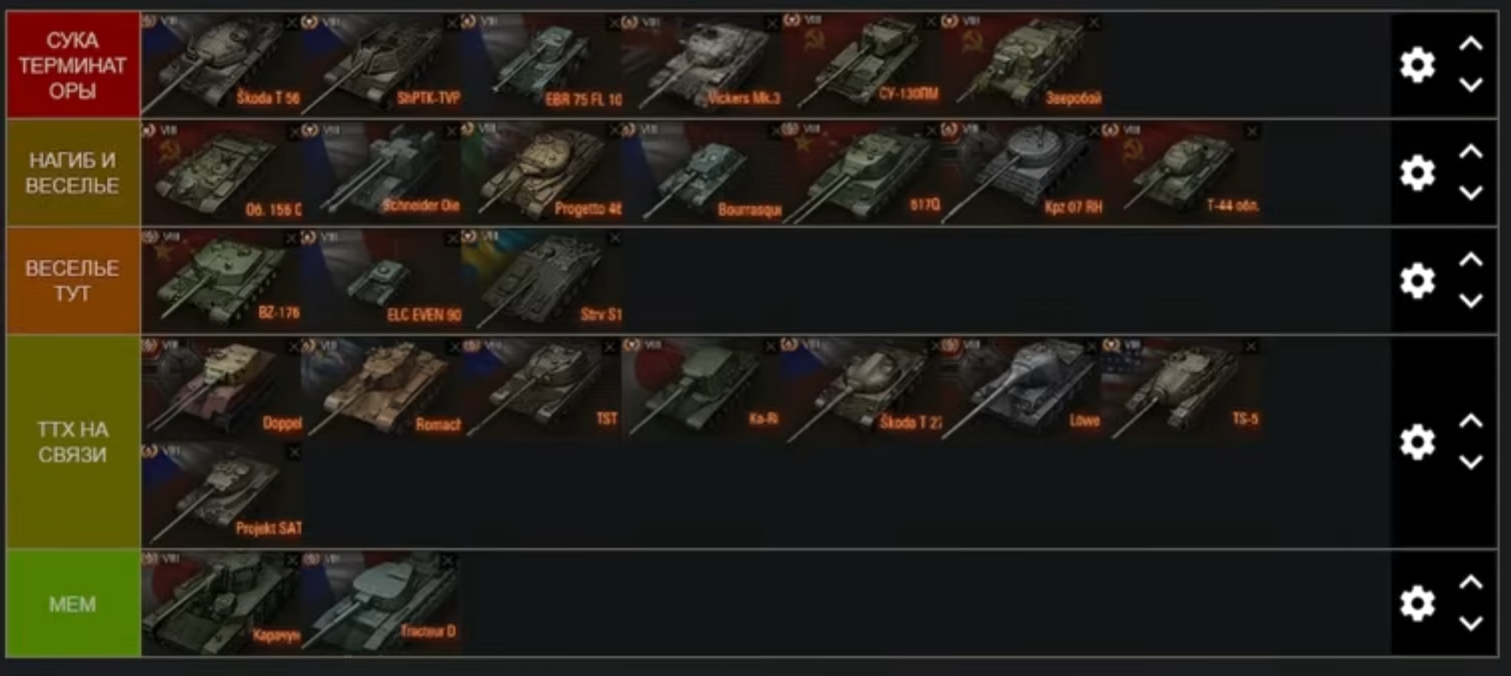1511x676 pixels.
Task: Open settings gear for СУКА ТЕРМИНАТОРЫ tier
Action: tap(1416, 65)
